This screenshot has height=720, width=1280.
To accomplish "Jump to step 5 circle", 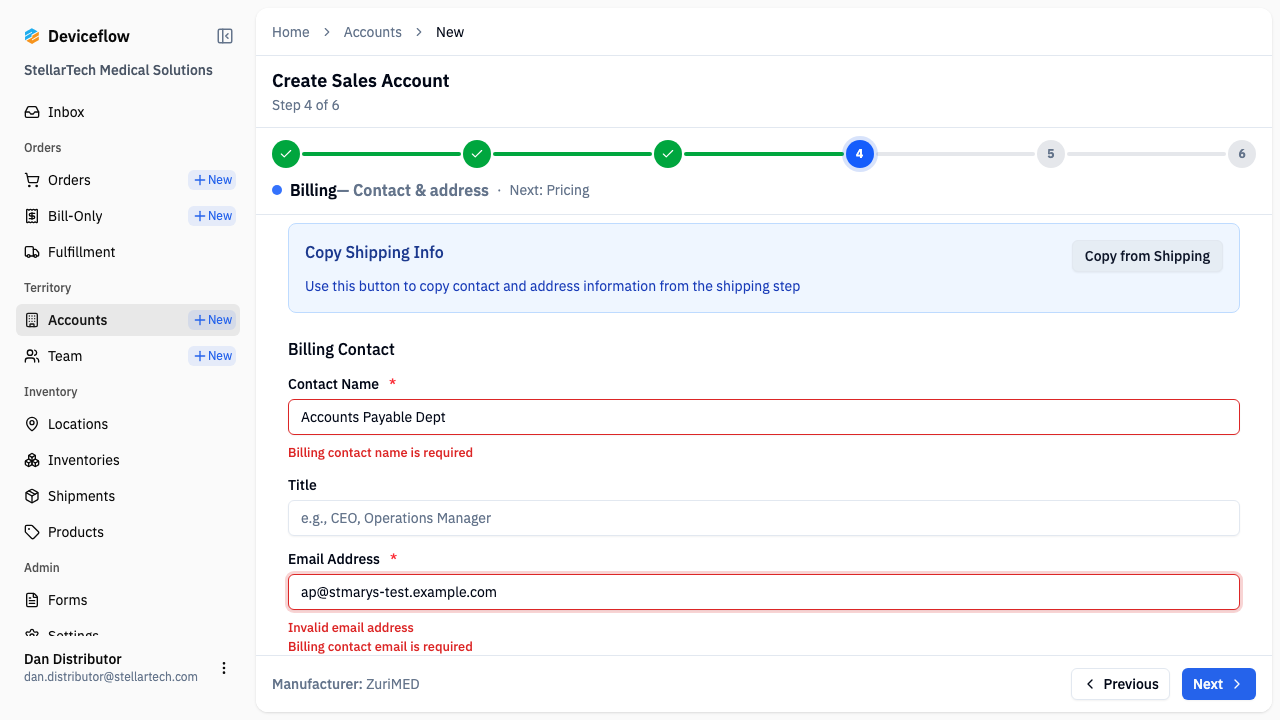I will pyautogui.click(x=1051, y=154).
